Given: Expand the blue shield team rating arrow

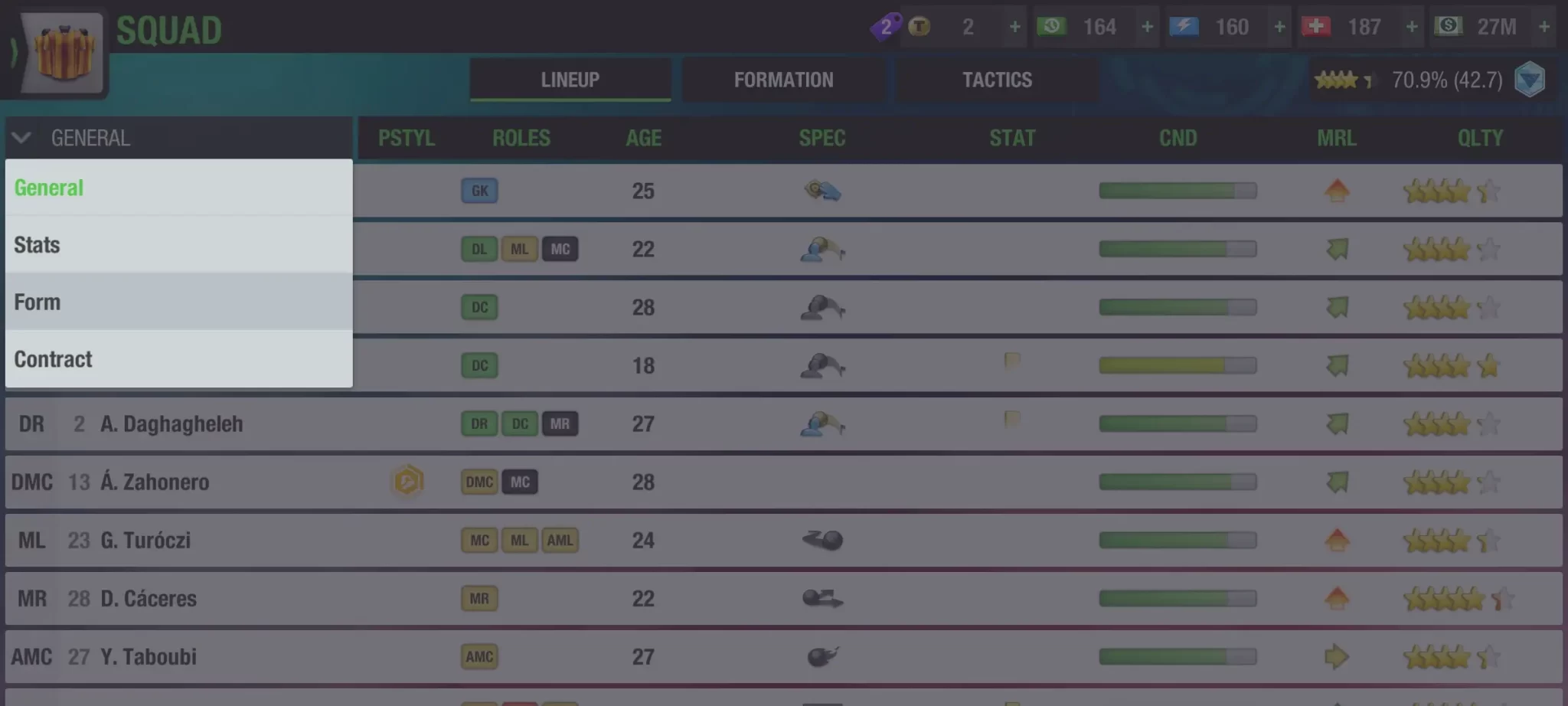Looking at the screenshot, I should point(1530,80).
